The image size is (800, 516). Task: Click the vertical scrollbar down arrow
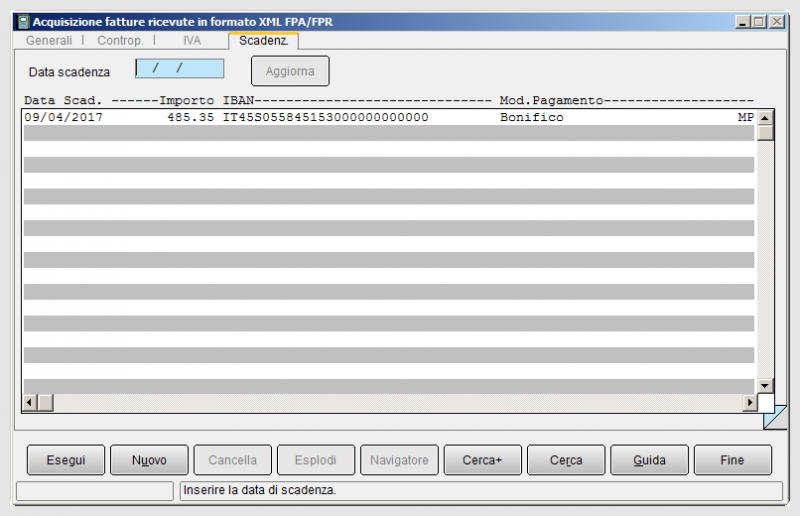[x=765, y=386]
